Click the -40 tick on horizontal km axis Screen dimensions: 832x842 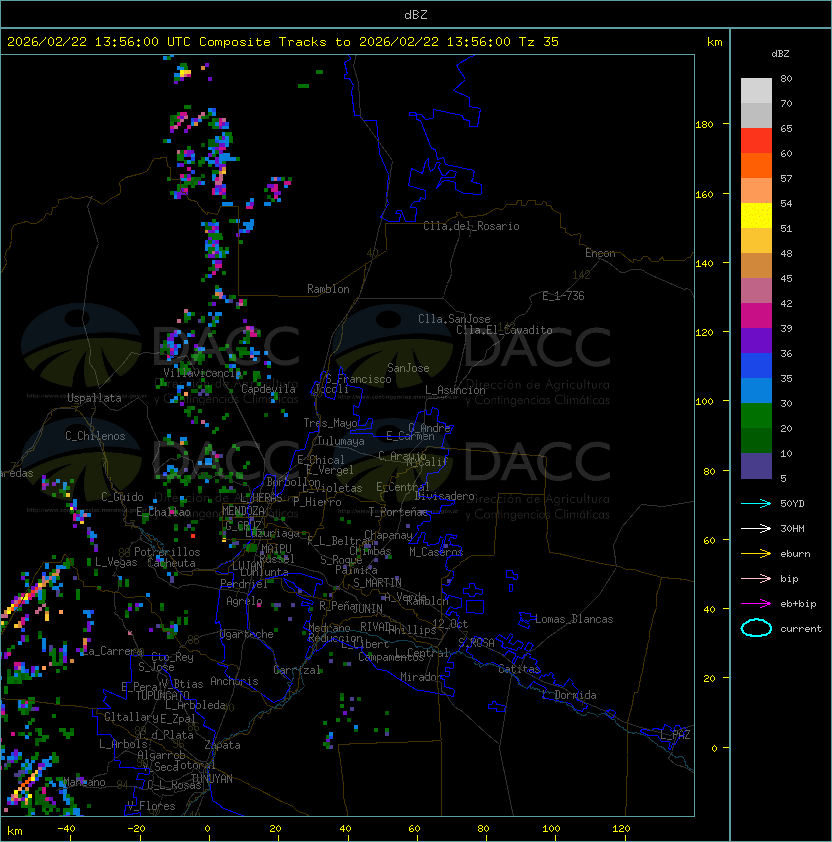(x=66, y=829)
